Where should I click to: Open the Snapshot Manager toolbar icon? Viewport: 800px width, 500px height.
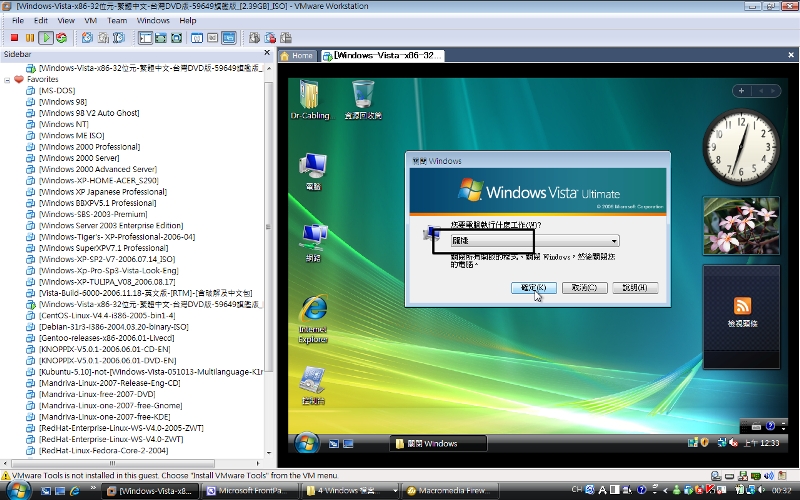[x=119, y=38]
